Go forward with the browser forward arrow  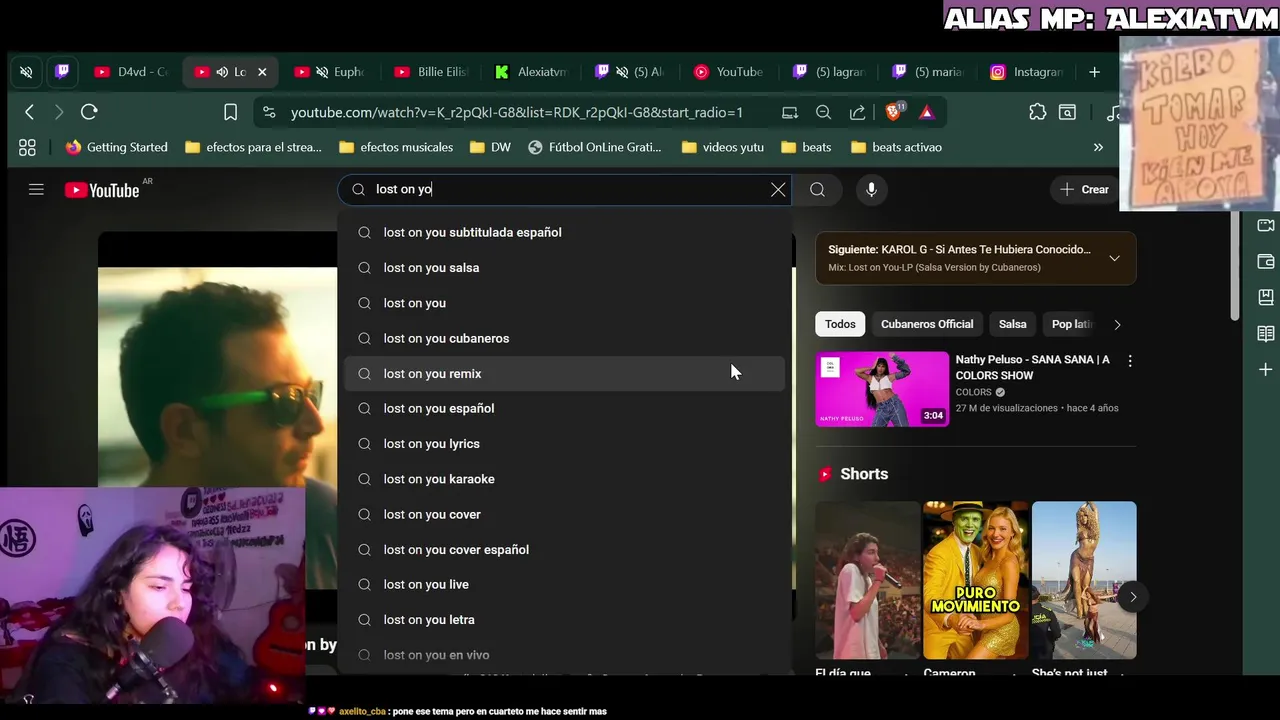pyautogui.click(x=58, y=112)
